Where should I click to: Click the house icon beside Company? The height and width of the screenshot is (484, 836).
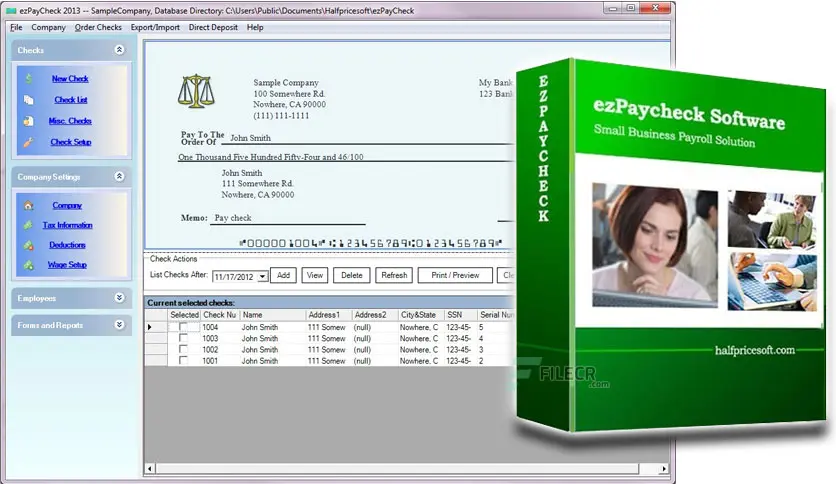(x=29, y=205)
